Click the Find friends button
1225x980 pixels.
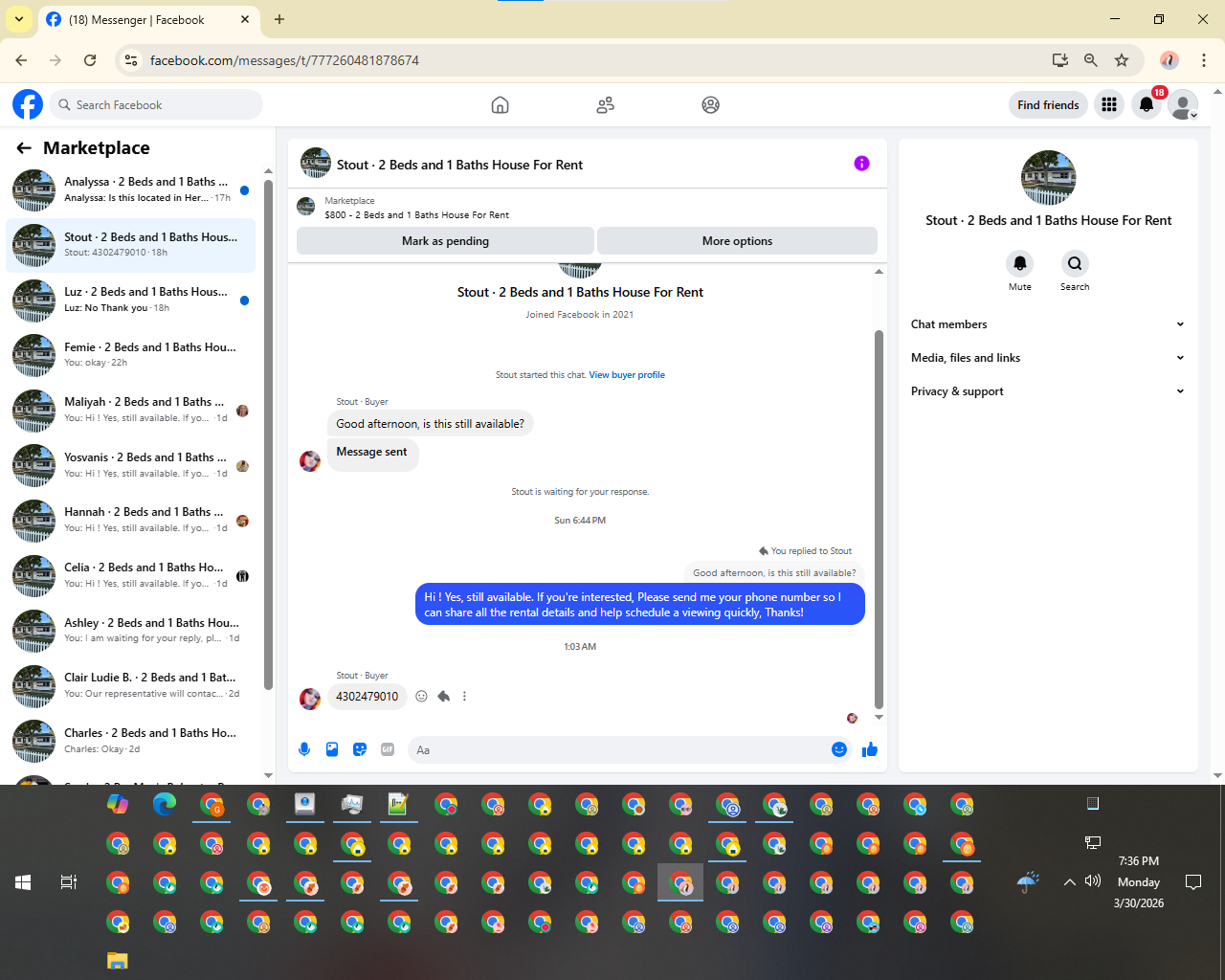pos(1048,104)
